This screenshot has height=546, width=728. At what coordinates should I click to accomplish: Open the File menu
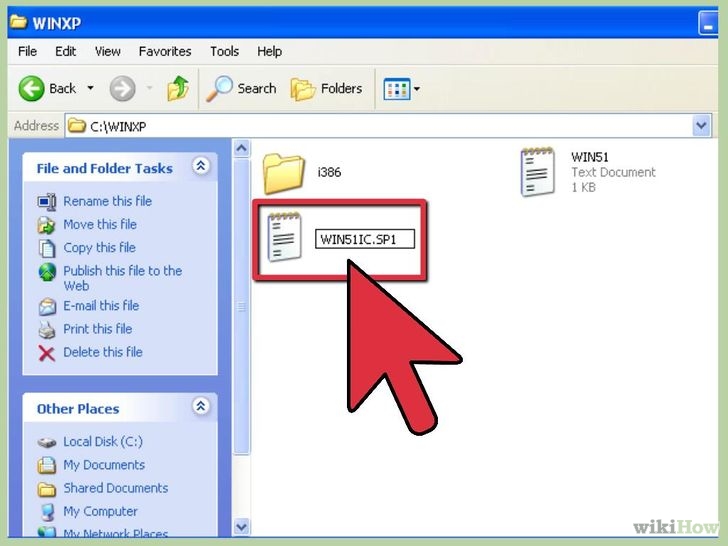click(27, 51)
